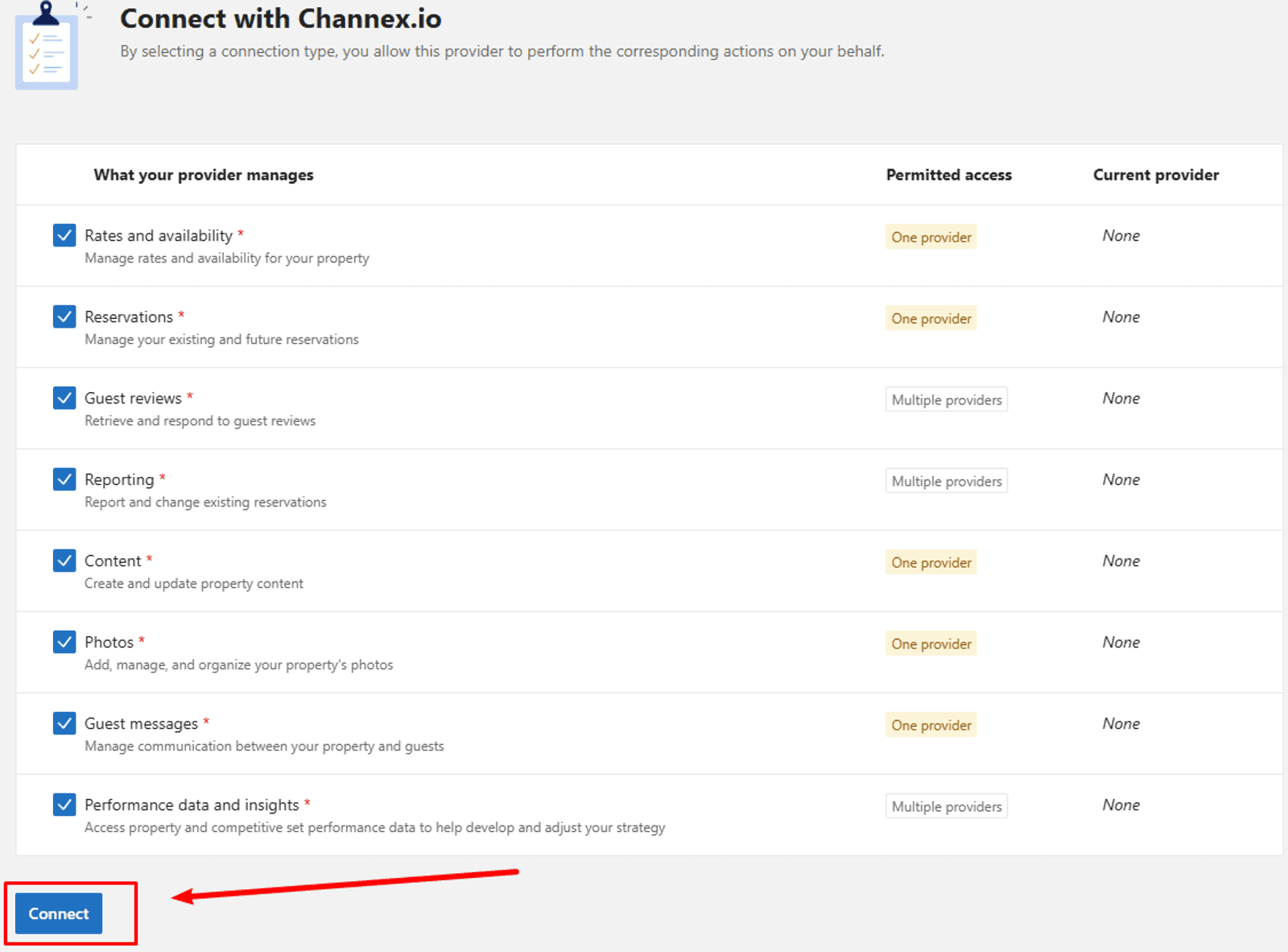
Task: Click 'One provider' badge for Rates and availability
Action: [x=931, y=237]
